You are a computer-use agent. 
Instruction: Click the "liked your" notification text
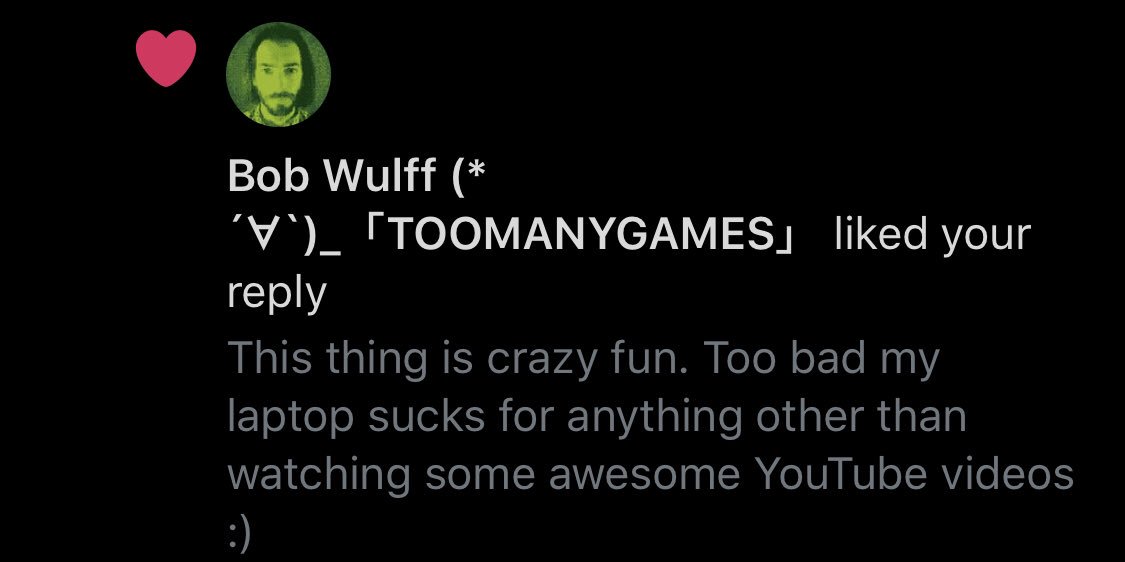click(x=933, y=235)
